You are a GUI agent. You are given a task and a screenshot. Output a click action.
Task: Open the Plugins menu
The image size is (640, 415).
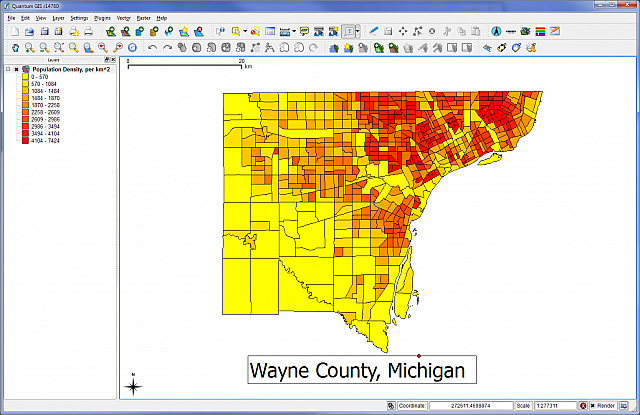tap(102, 19)
